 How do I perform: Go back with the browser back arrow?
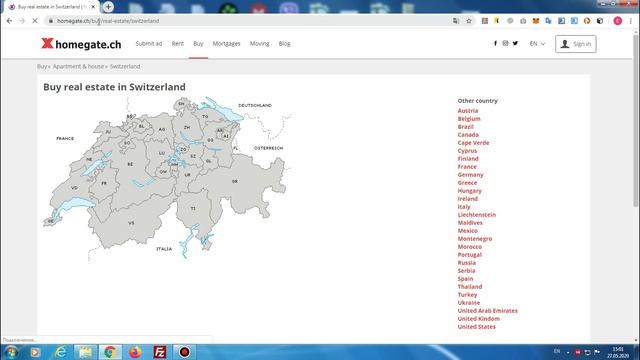point(9,21)
